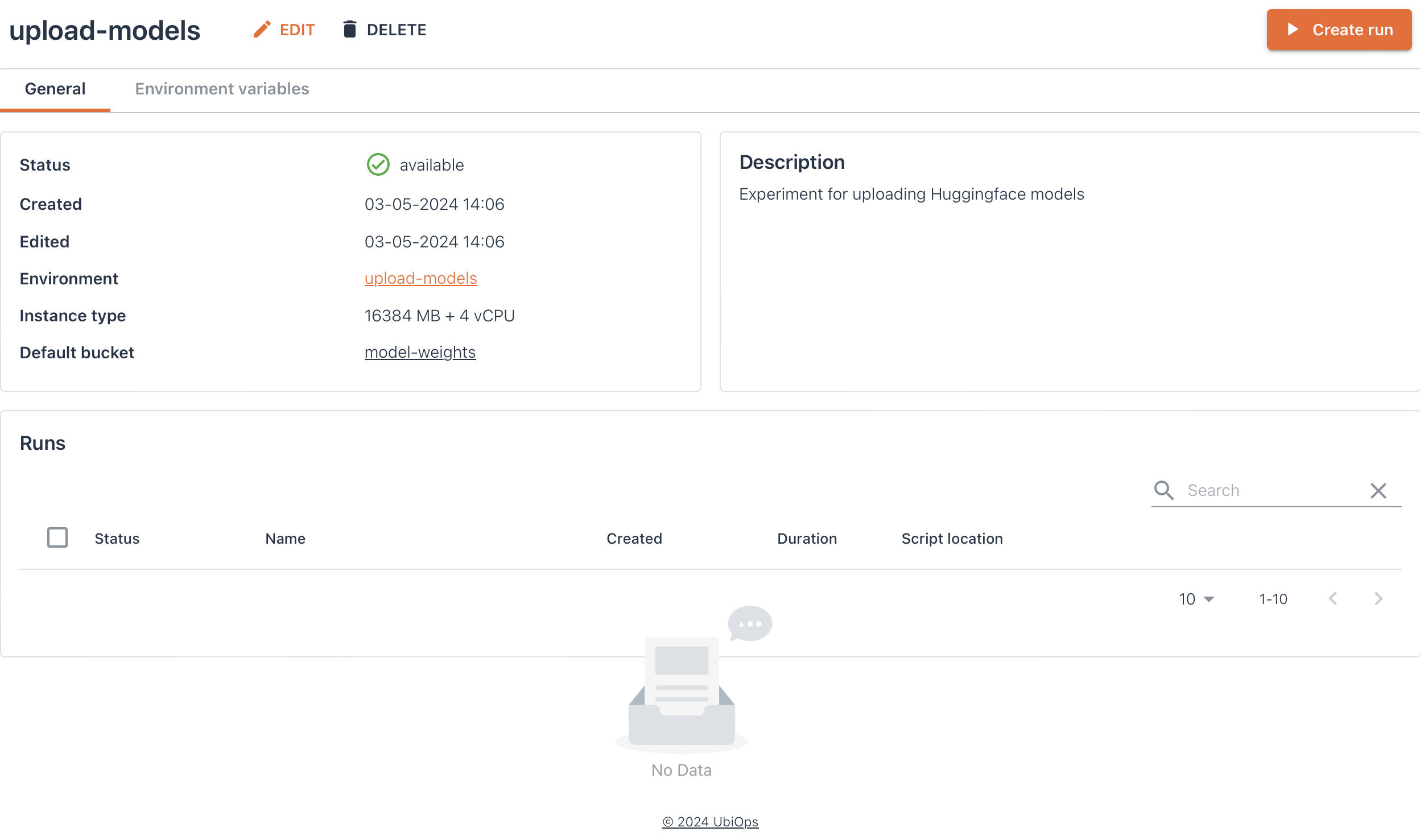Click the available status green checkmark icon

pyautogui.click(x=378, y=165)
